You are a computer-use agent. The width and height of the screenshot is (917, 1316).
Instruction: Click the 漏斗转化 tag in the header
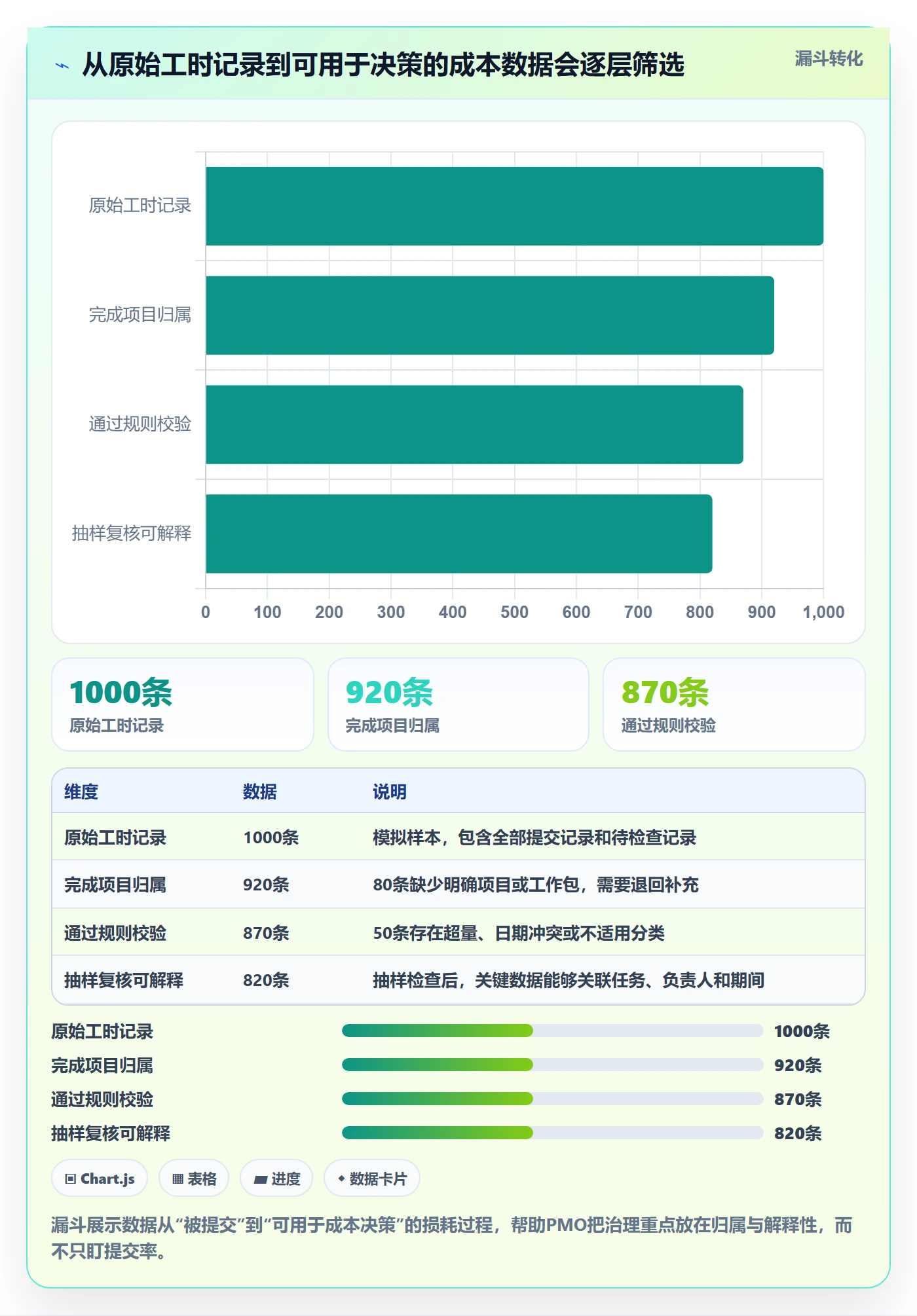pyautogui.click(x=829, y=59)
